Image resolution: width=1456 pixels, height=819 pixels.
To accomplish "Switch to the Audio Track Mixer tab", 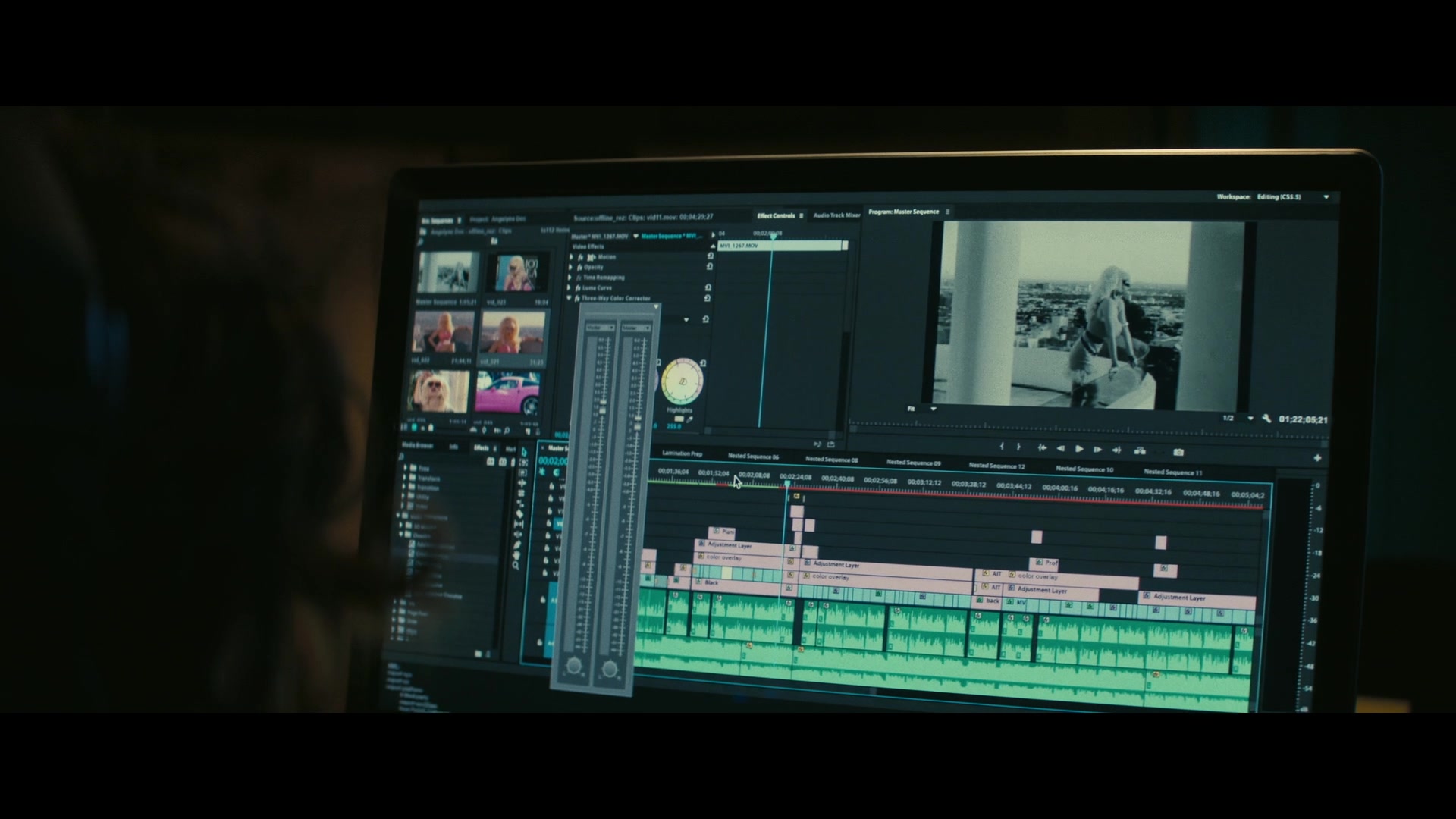I will tap(836, 215).
